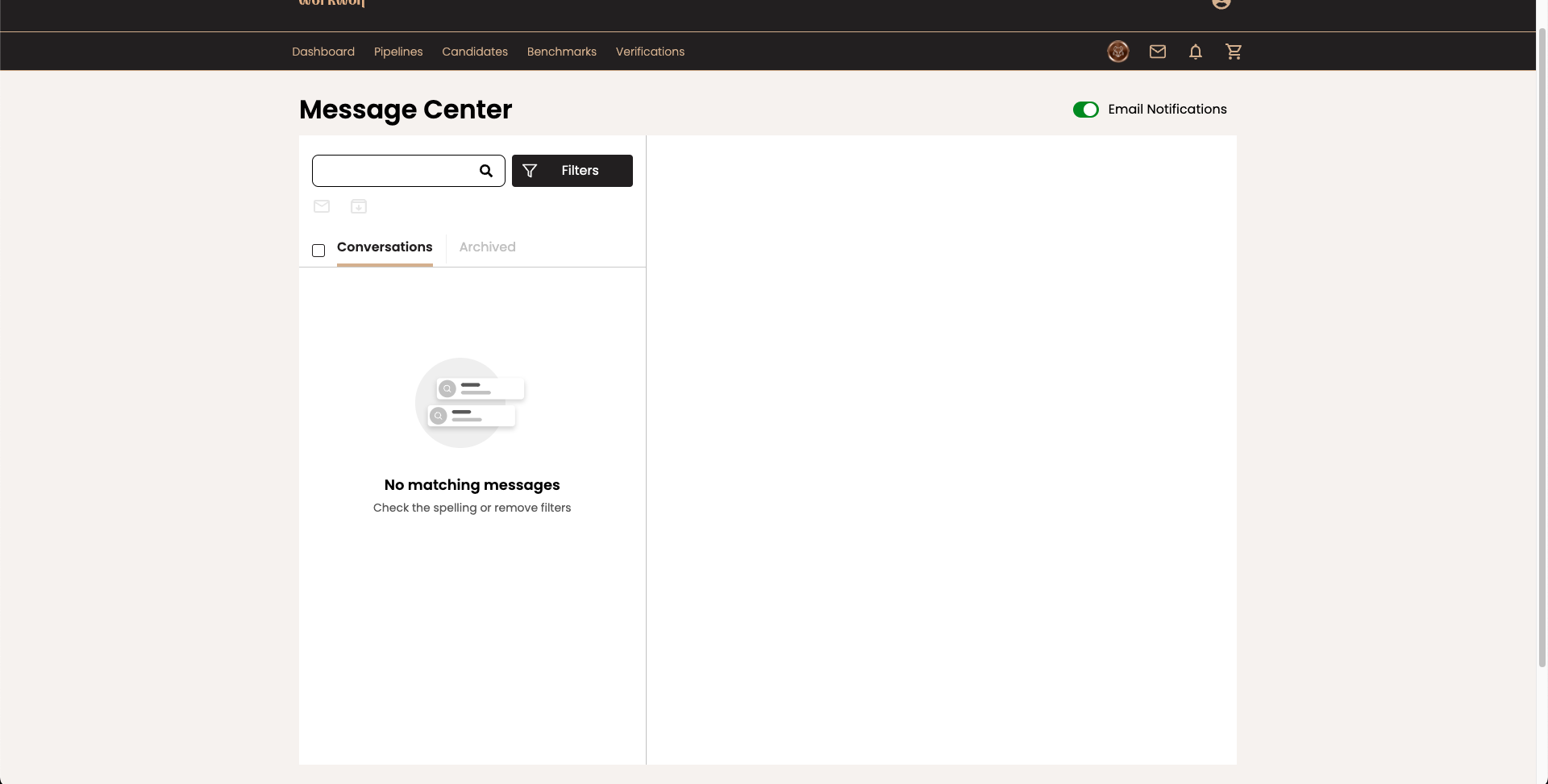Open the messages envelope icon in navbar
Image resolution: width=1548 pixels, height=784 pixels.
(1157, 52)
